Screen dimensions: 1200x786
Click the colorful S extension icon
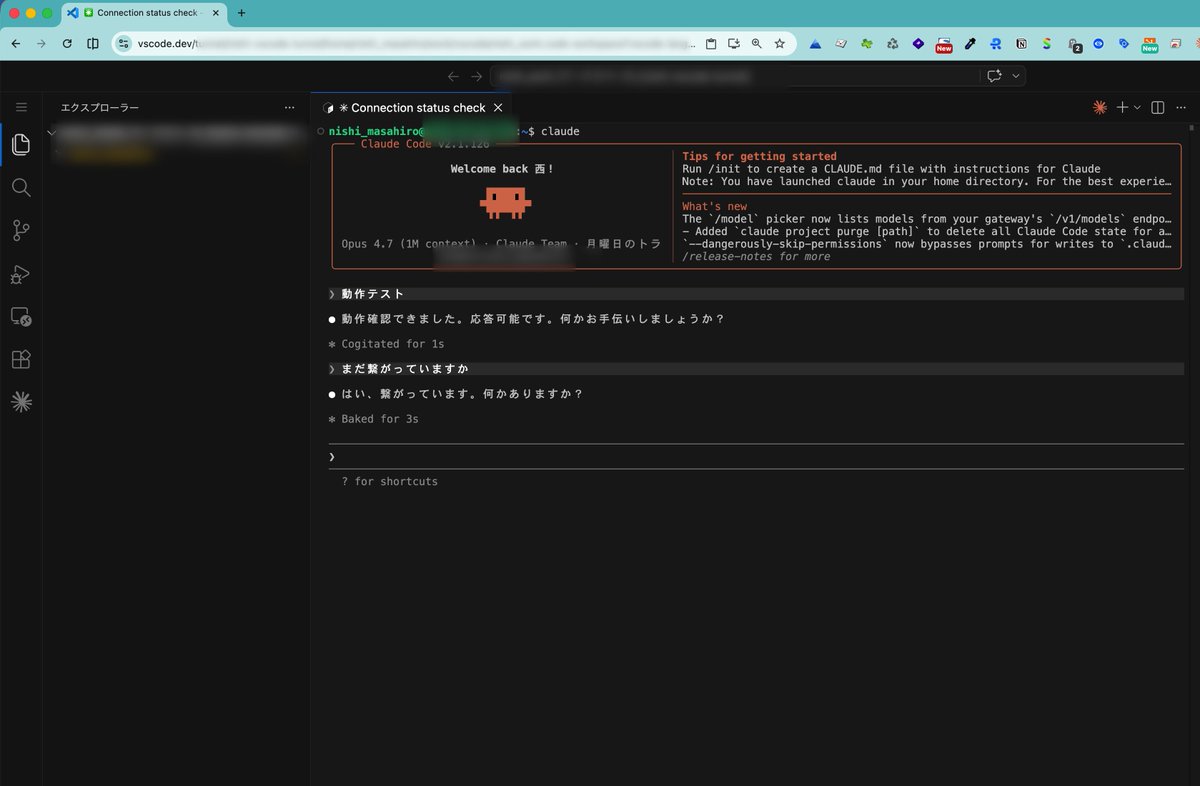(1047, 44)
